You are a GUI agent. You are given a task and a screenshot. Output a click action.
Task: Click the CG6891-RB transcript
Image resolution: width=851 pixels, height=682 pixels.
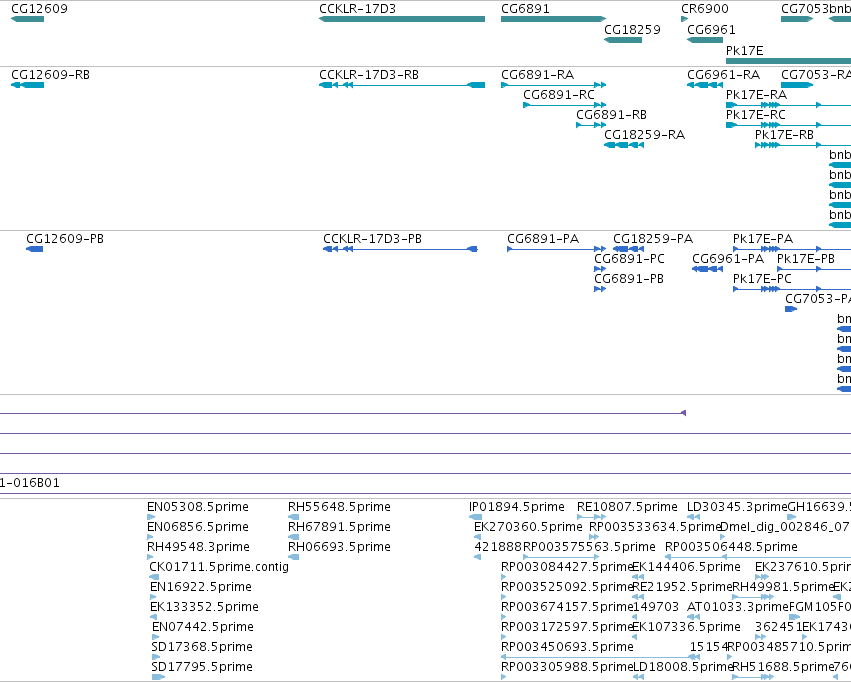coord(591,125)
